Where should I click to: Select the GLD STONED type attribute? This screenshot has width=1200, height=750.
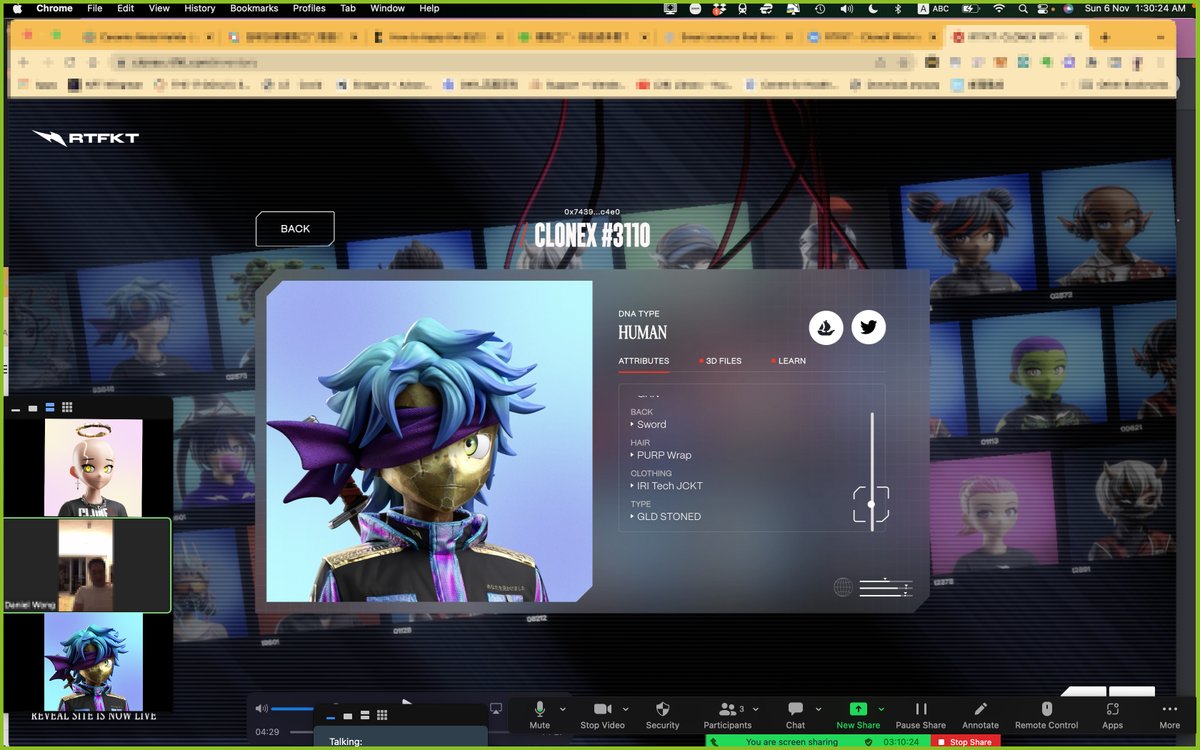click(x=668, y=517)
